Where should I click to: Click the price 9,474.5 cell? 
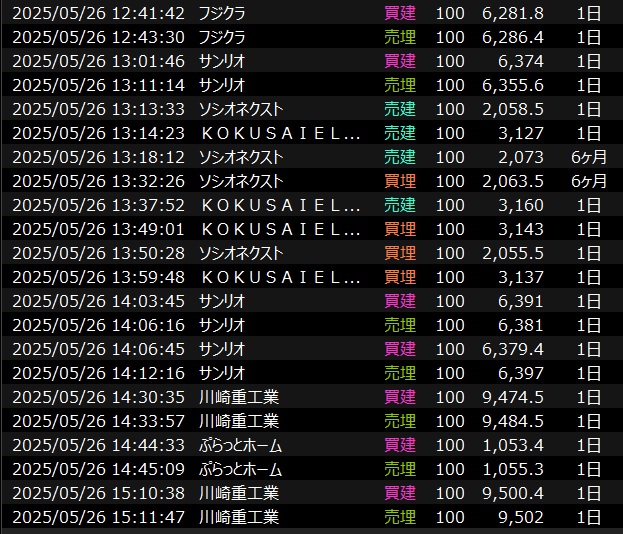(x=513, y=397)
